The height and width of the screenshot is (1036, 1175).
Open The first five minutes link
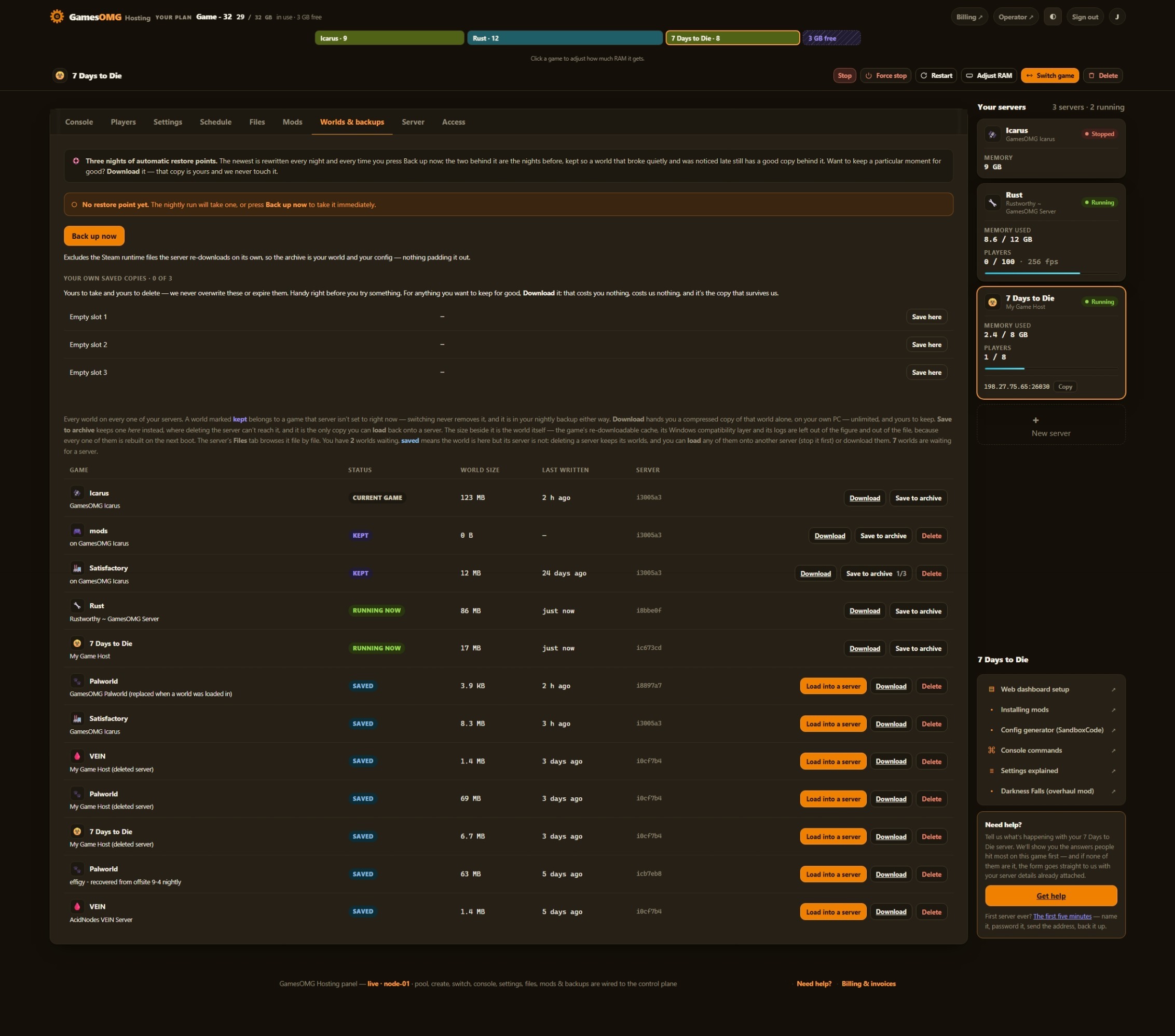point(1062,917)
